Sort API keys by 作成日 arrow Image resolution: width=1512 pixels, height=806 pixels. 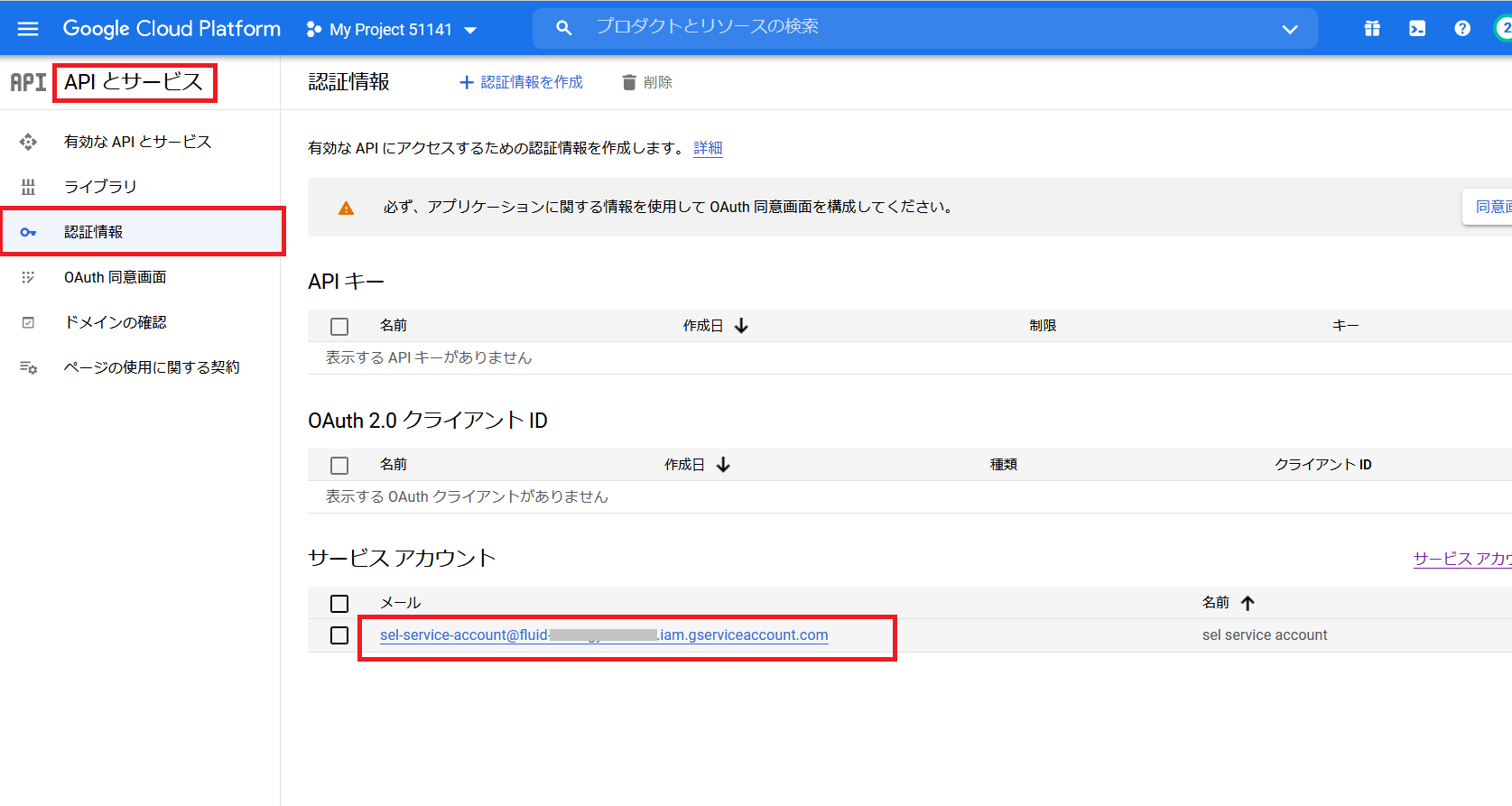point(741,326)
